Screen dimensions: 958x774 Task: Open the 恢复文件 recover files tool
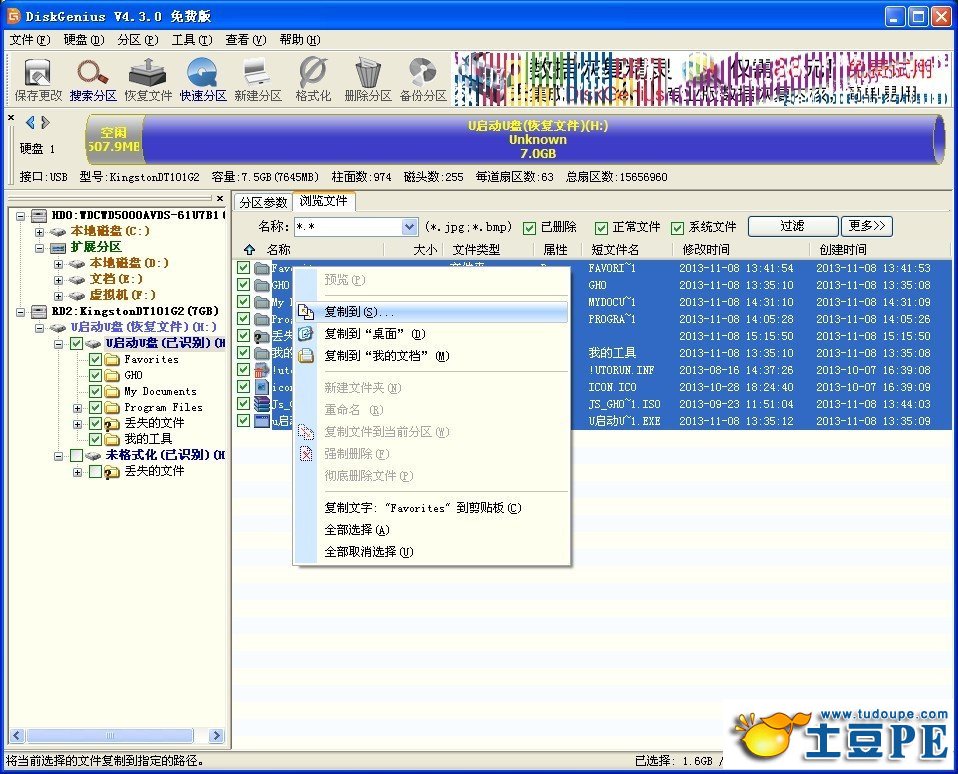click(x=148, y=80)
